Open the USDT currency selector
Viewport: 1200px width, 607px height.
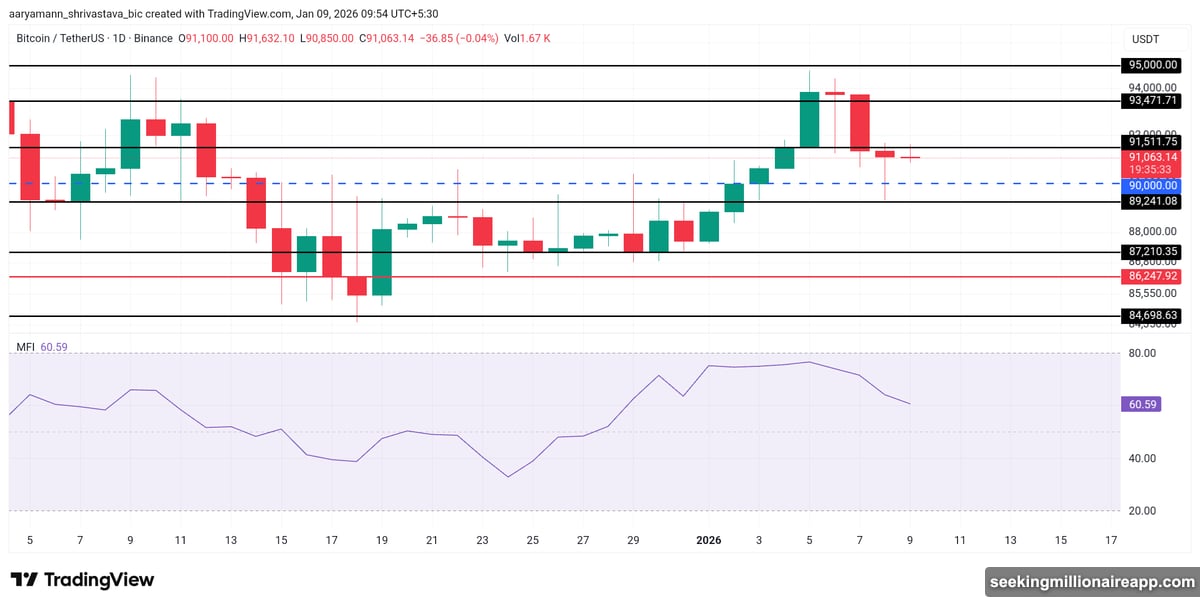coord(1148,38)
